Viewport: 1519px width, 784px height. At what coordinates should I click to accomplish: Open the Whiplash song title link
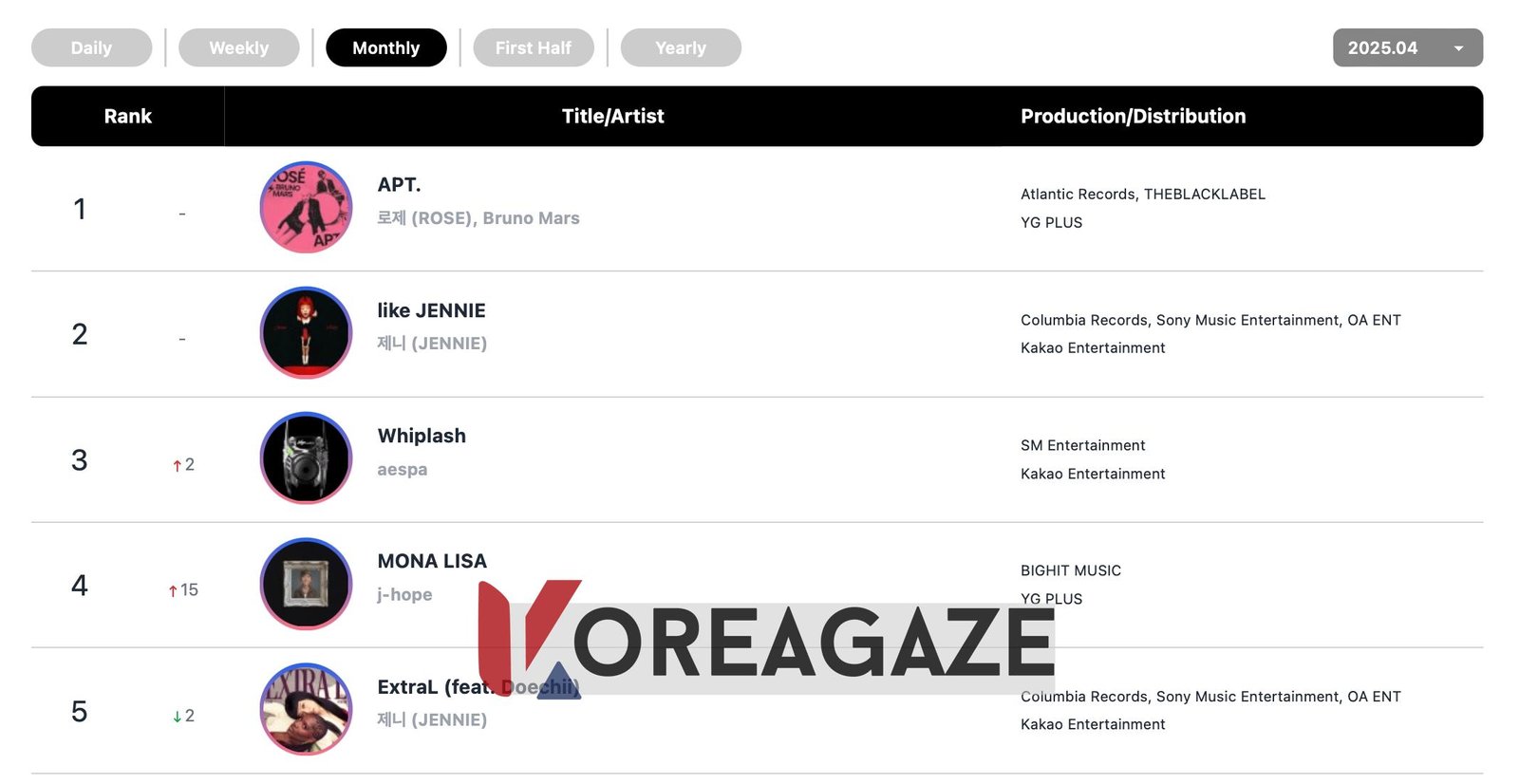point(422,436)
